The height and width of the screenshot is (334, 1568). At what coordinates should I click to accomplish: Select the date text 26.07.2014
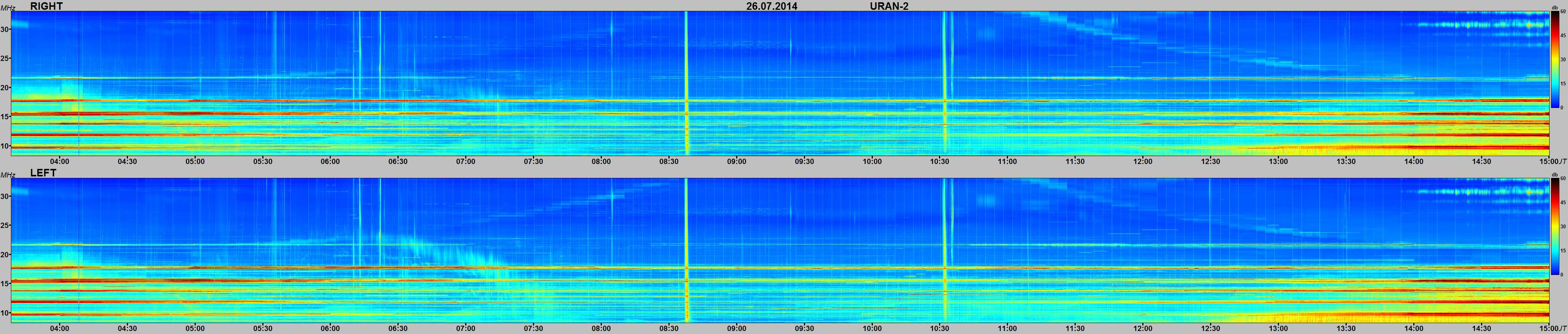pos(772,6)
